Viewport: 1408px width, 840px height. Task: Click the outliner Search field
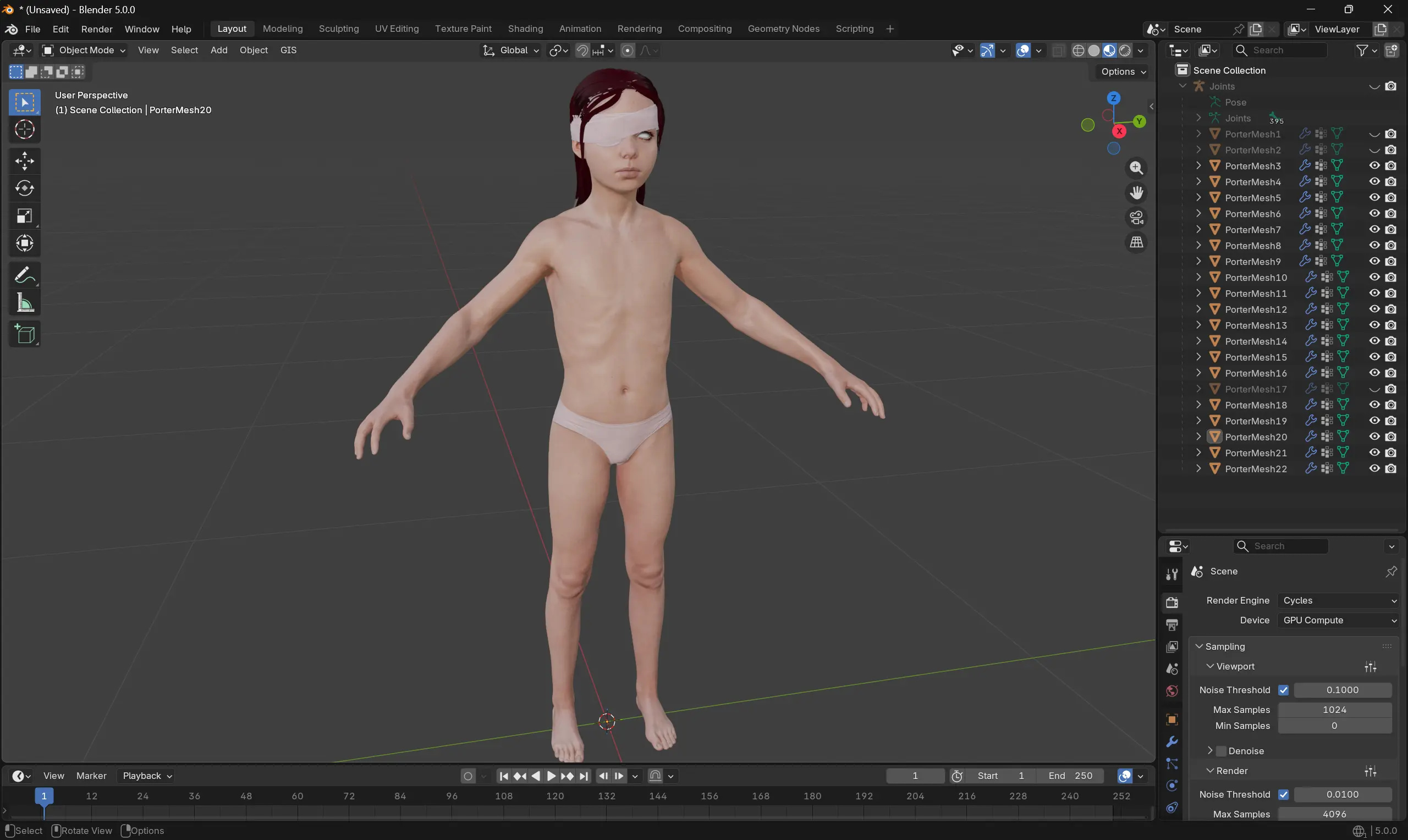click(1279, 51)
